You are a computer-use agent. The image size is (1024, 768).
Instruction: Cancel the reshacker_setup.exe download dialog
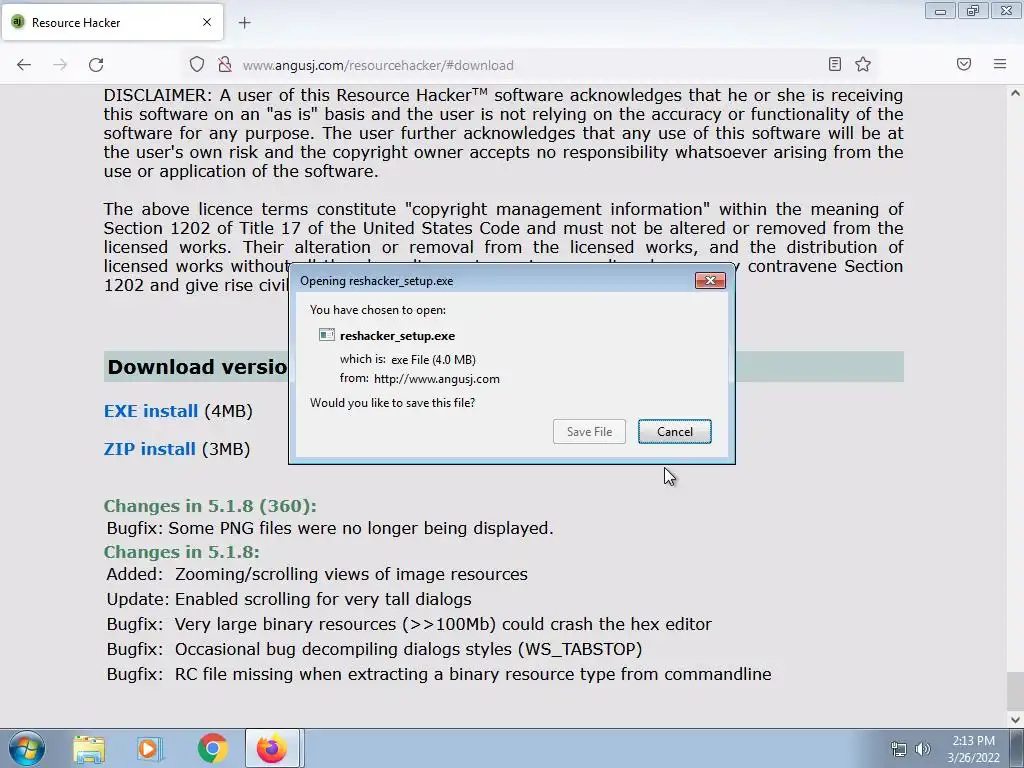[675, 432]
